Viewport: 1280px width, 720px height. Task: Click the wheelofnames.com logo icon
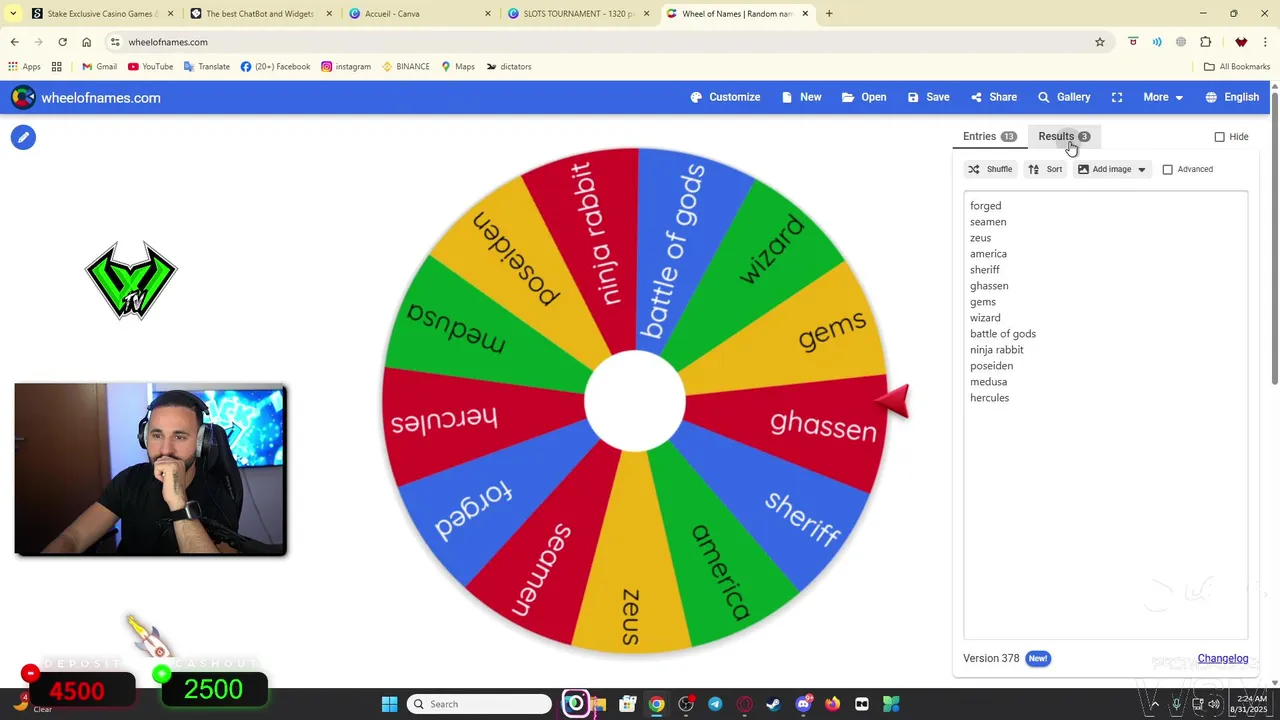(x=23, y=97)
